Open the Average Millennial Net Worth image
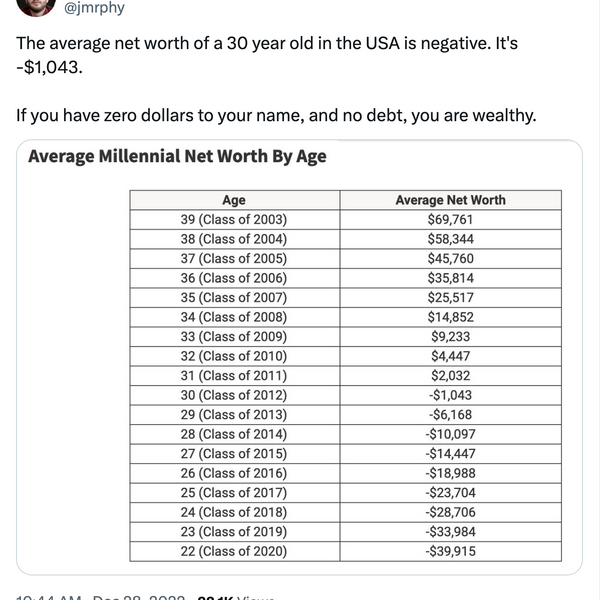This screenshot has height=600, width=600. pos(300,360)
